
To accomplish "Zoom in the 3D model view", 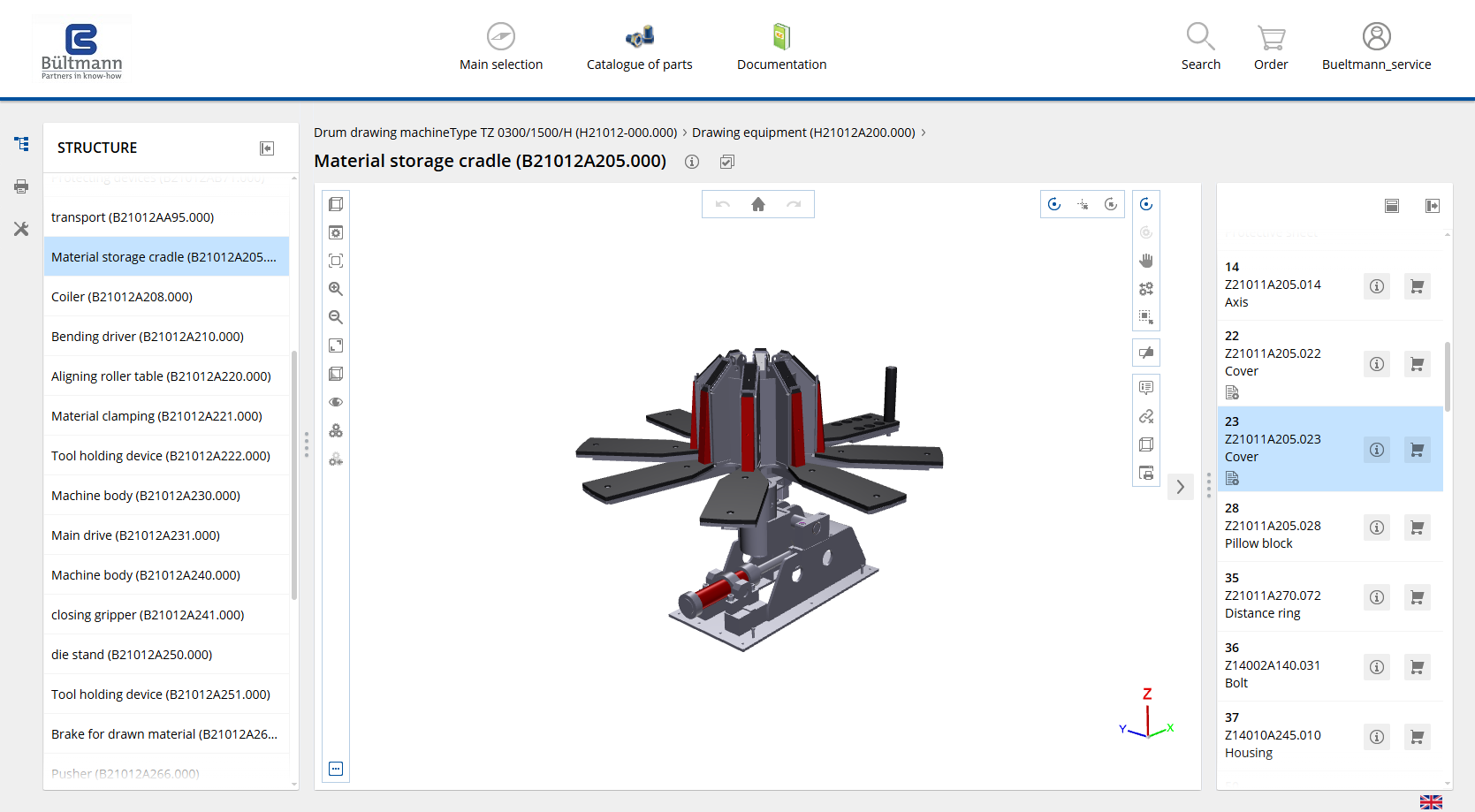I will (336, 289).
